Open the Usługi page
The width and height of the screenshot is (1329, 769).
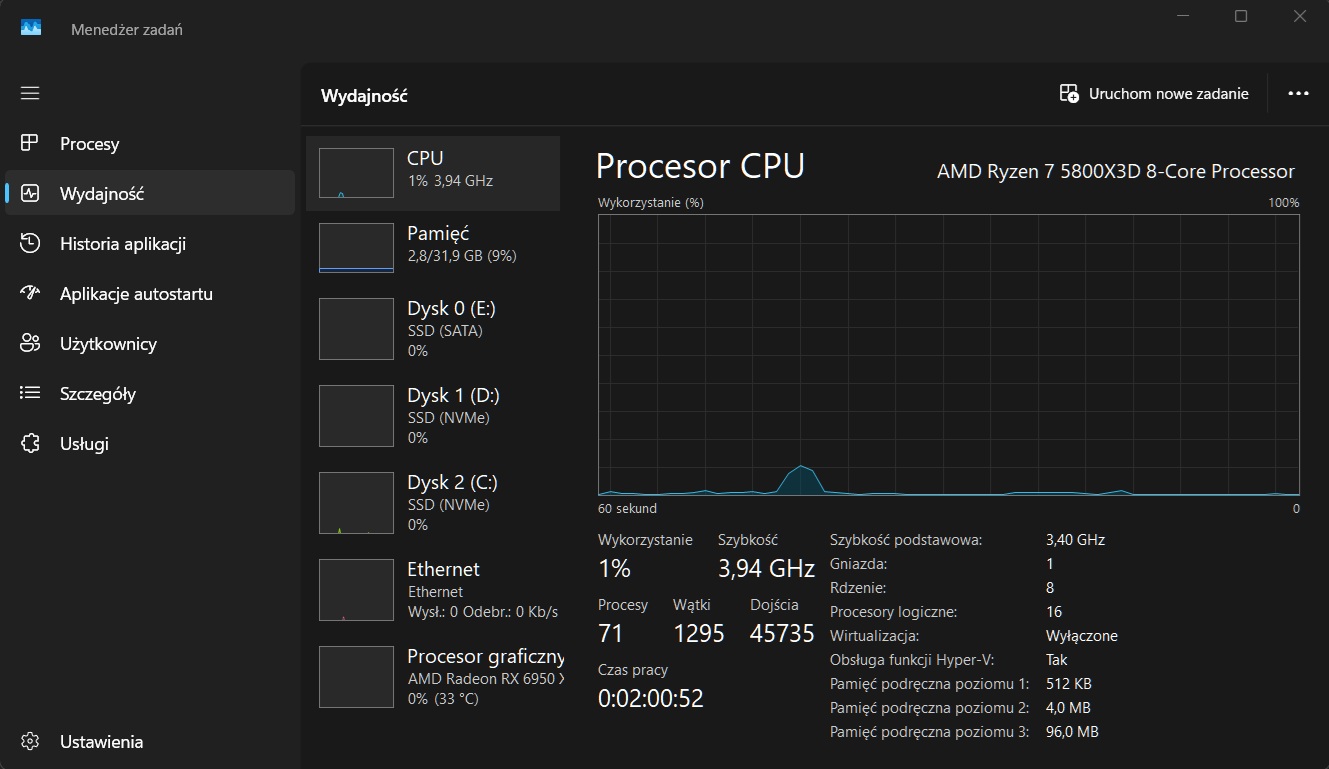tap(150, 443)
